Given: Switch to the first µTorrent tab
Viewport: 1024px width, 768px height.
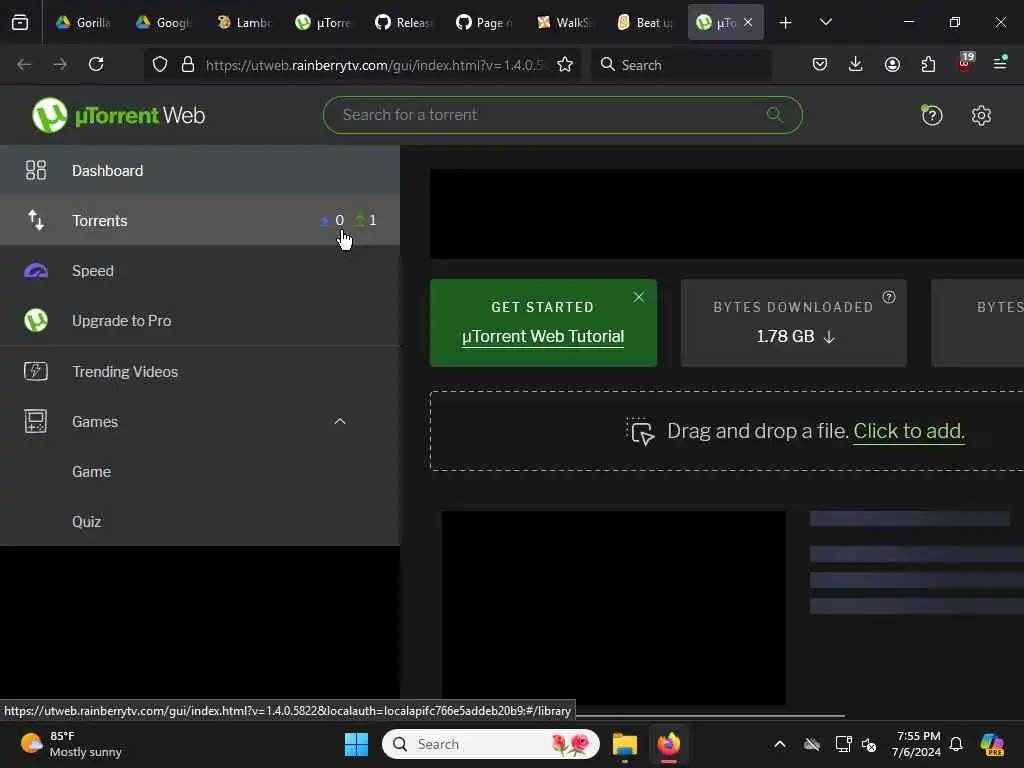Looking at the screenshot, I should click(324, 23).
